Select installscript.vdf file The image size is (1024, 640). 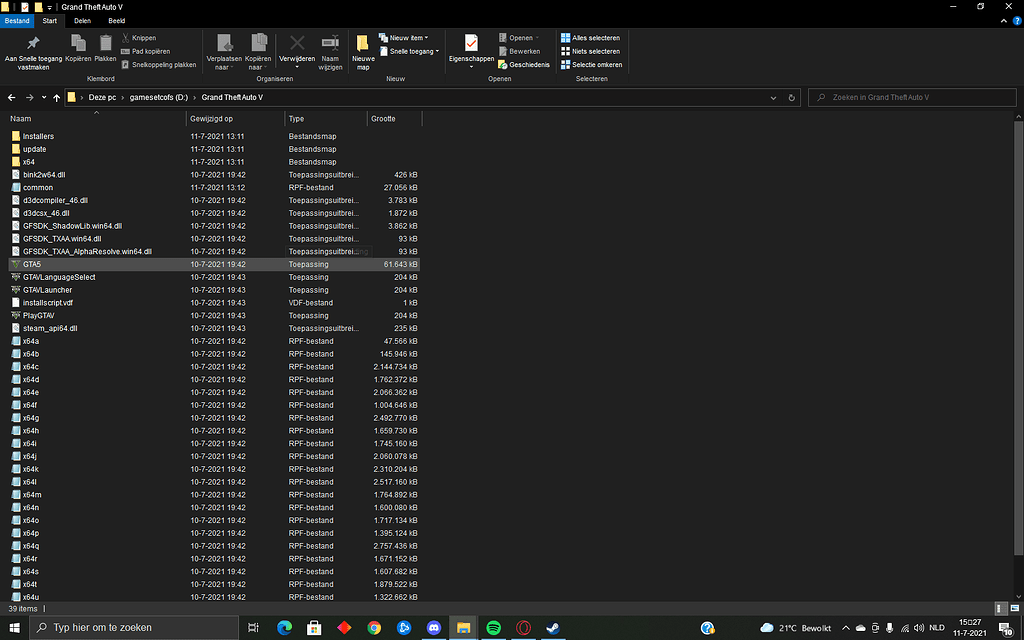(x=214, y=302)
